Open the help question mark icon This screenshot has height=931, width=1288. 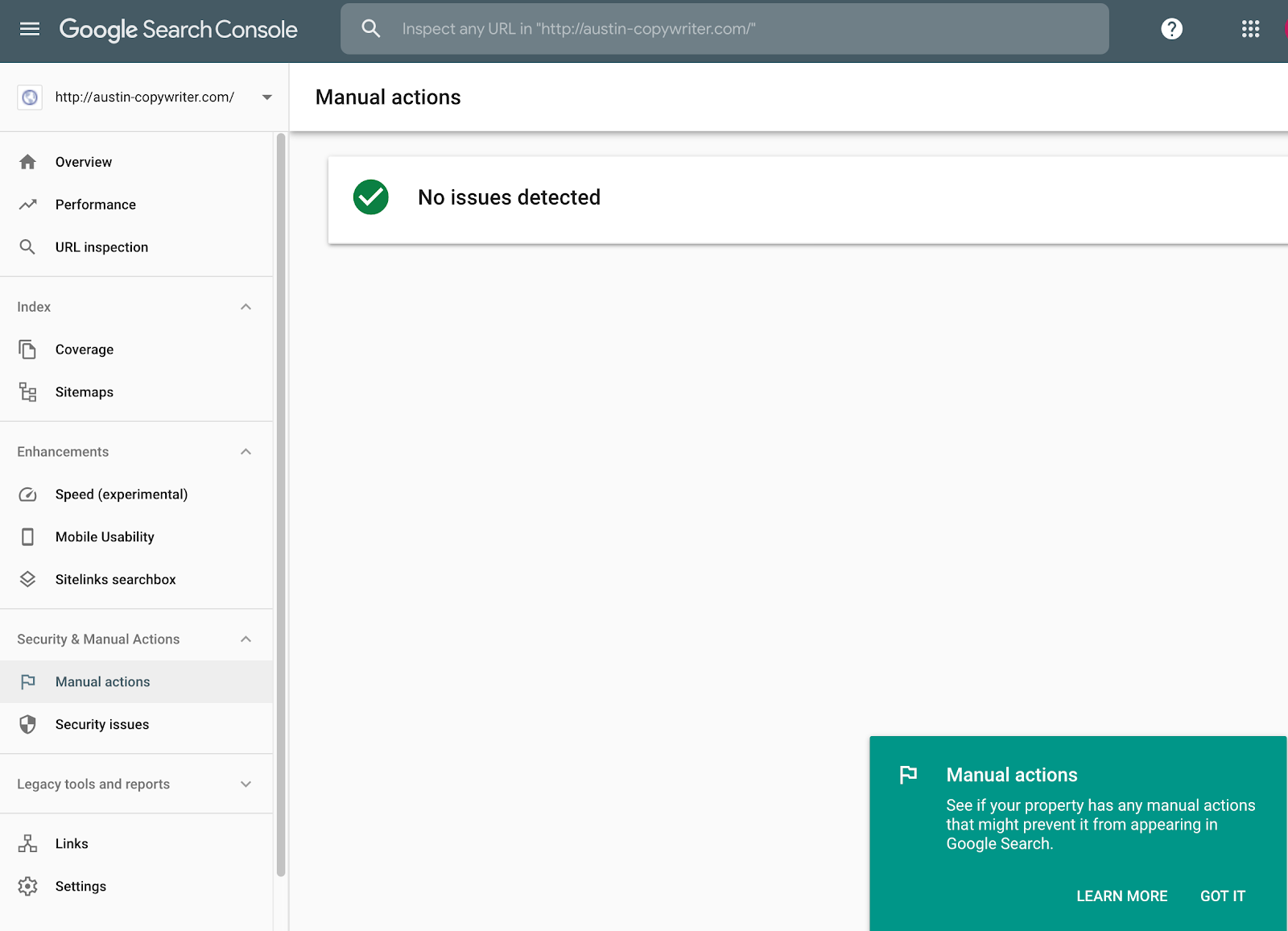(1171, 29)
